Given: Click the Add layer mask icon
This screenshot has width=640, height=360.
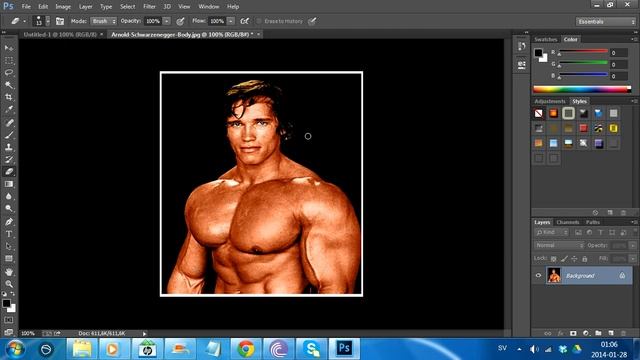Looking at the screenshot, I should point(573,333).
